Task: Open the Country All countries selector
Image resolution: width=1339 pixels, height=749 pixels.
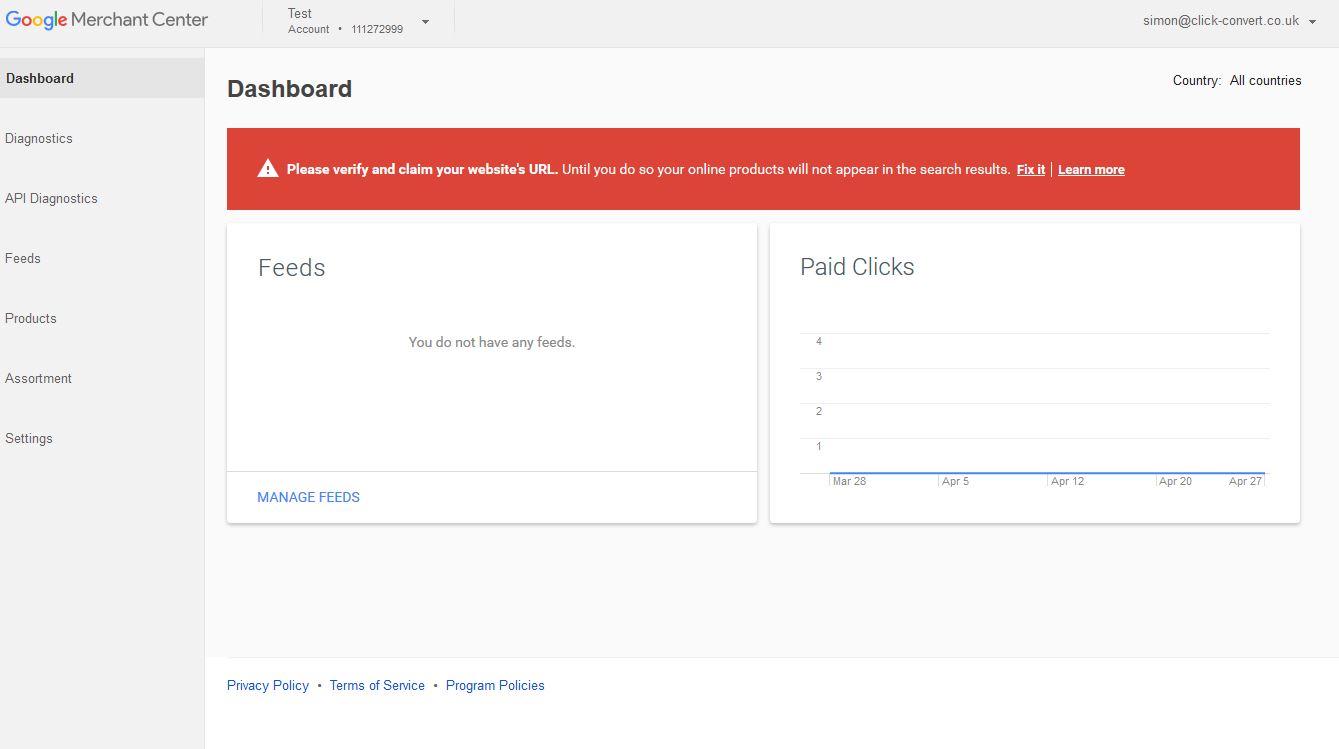Action: click(x=1237, y=81)
